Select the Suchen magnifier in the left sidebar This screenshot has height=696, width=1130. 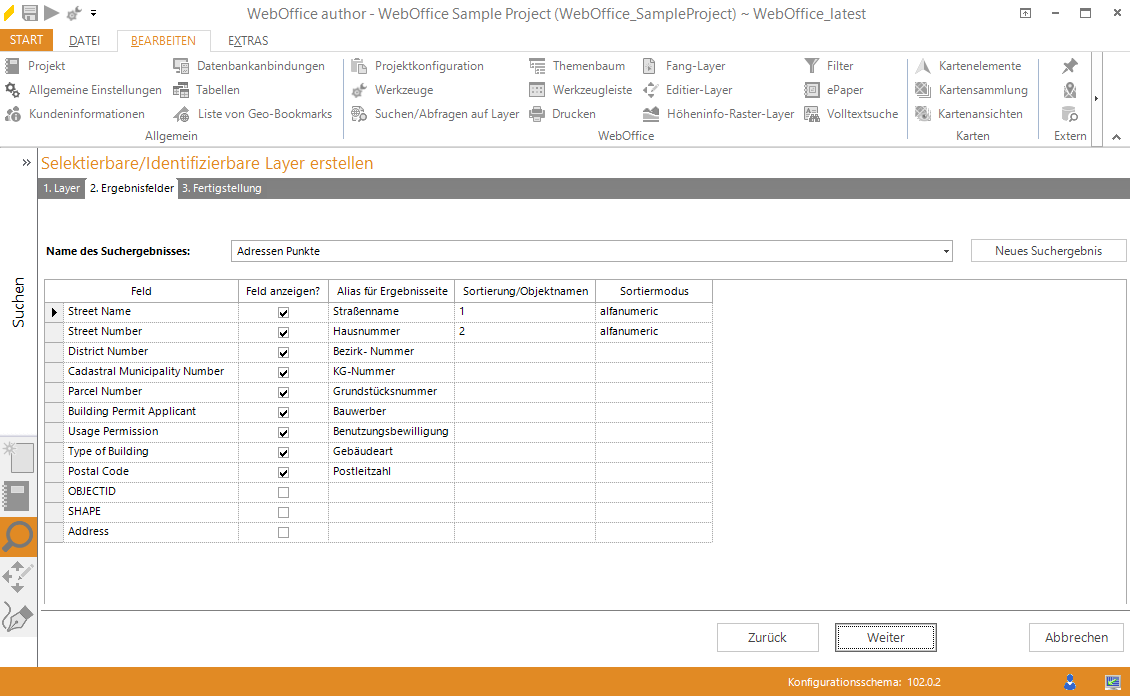click(18, 537)
